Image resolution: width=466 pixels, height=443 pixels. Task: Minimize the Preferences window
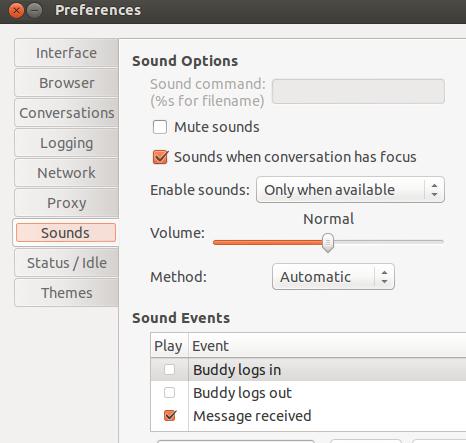pyautogui.click(x=34, y=11)
